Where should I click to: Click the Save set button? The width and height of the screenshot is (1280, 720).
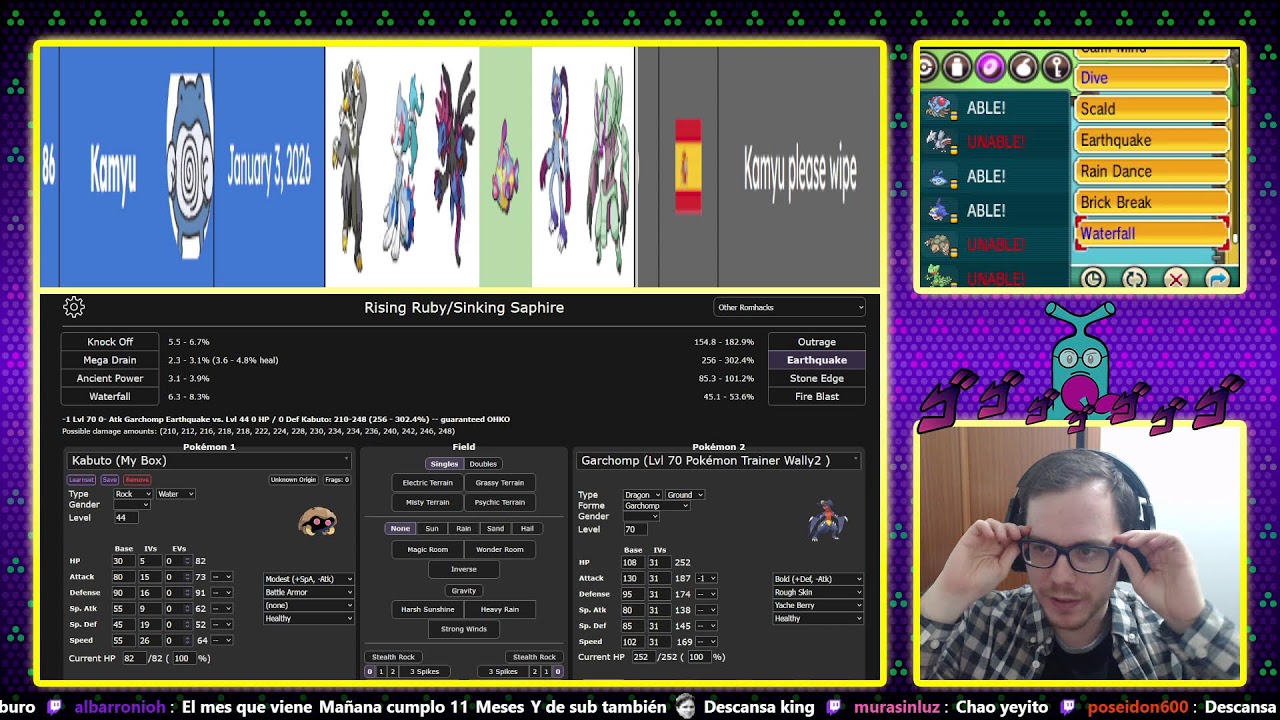click(x=109, y=480)
